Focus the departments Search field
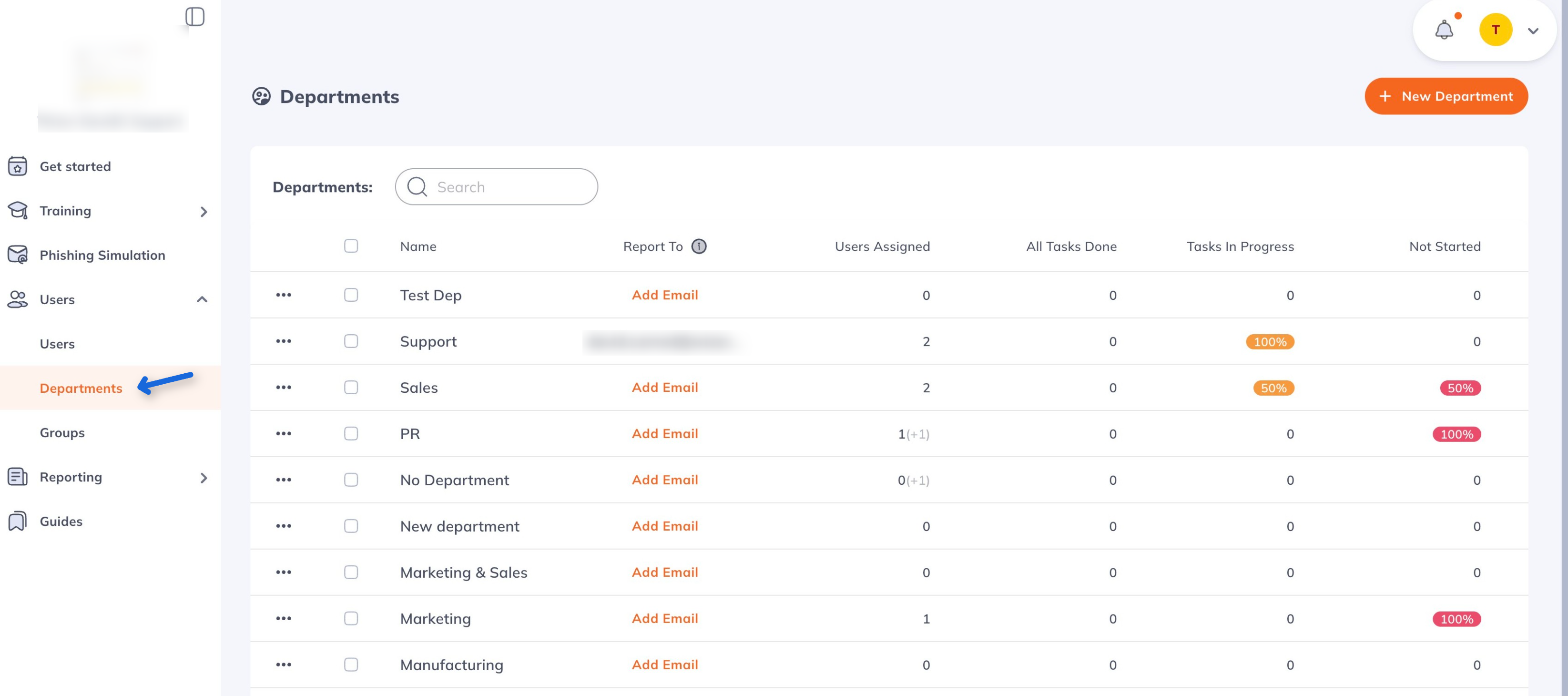The image size is (1568, 696). tap(505, 187)
